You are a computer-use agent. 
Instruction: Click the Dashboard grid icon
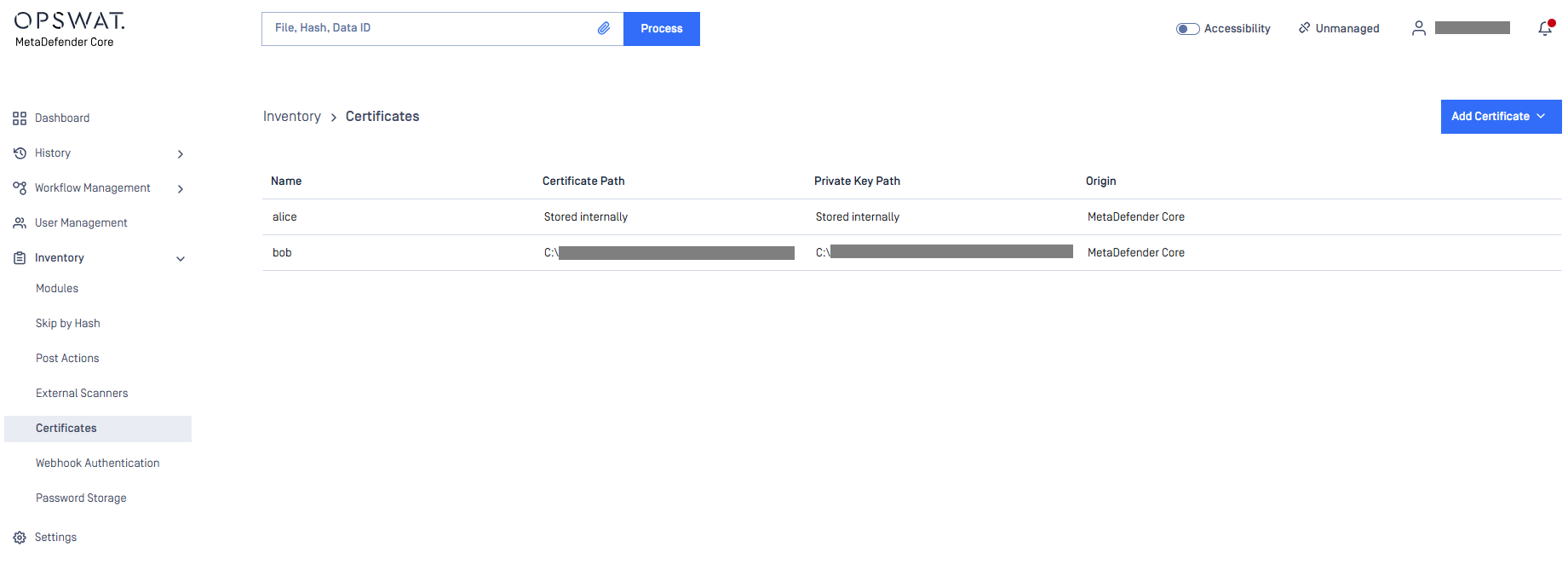click(20, 118)
